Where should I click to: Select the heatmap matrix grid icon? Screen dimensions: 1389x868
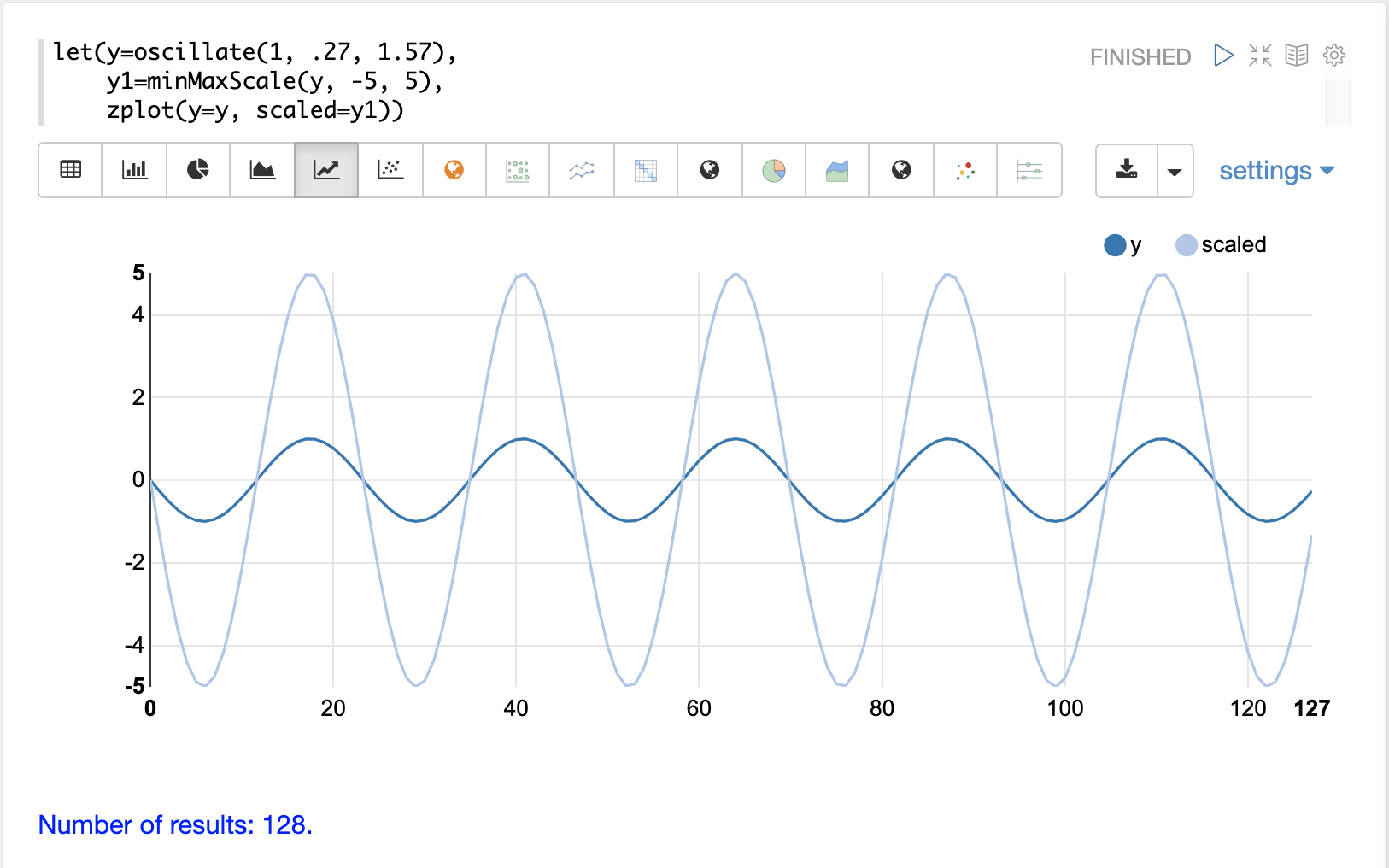point(646,170)
